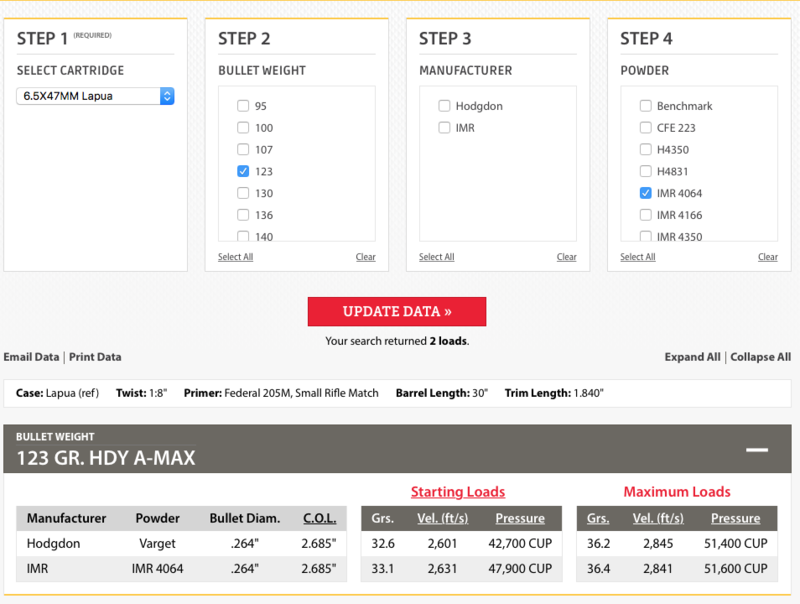Uncheck the IMR 4064 powder checkbox
The image size is (800, 604).
point(646,193)
